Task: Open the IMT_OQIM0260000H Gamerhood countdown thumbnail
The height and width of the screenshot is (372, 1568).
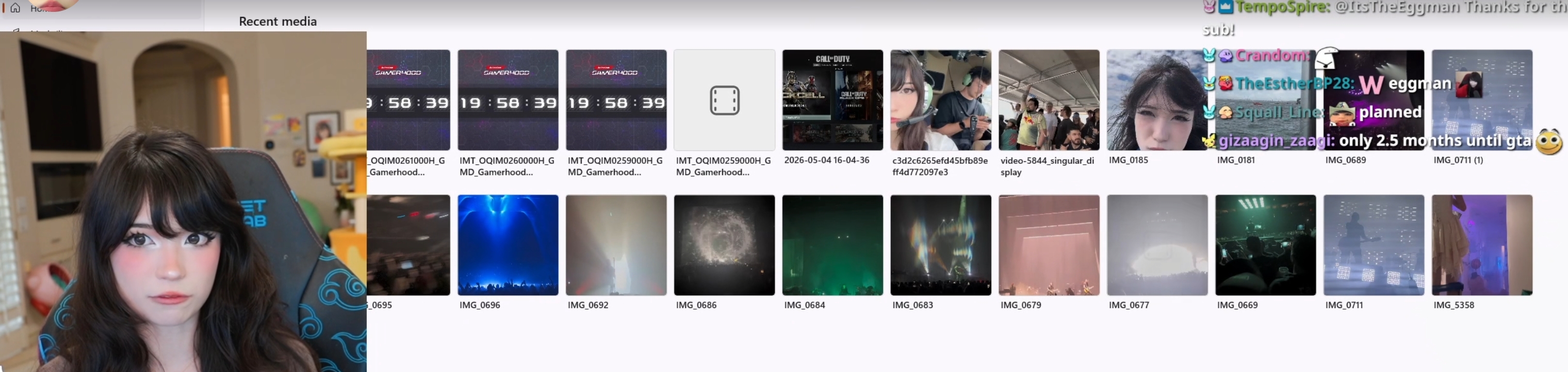Action: click(x=508, y=100)
